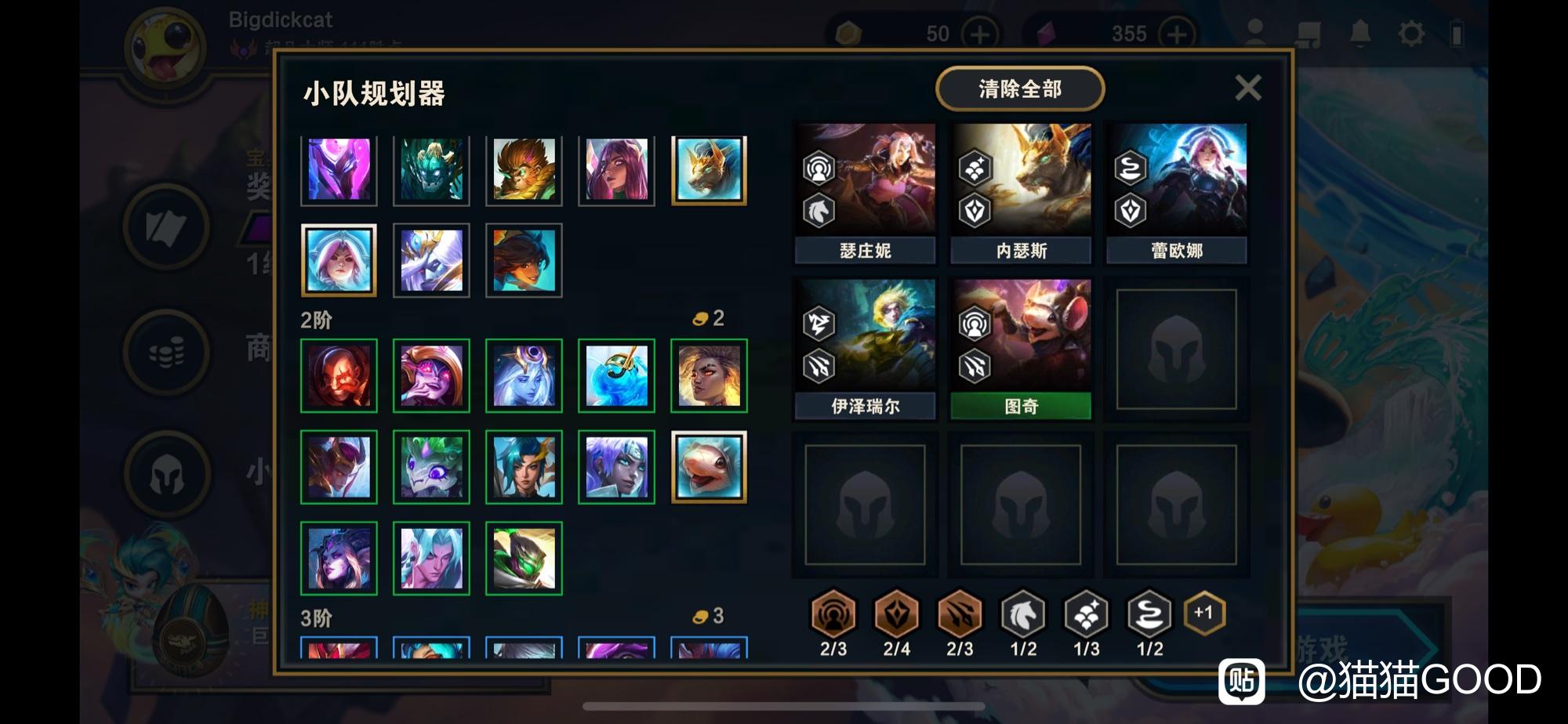Click the horse trait icon showing 1/2

click(1023, 615)
